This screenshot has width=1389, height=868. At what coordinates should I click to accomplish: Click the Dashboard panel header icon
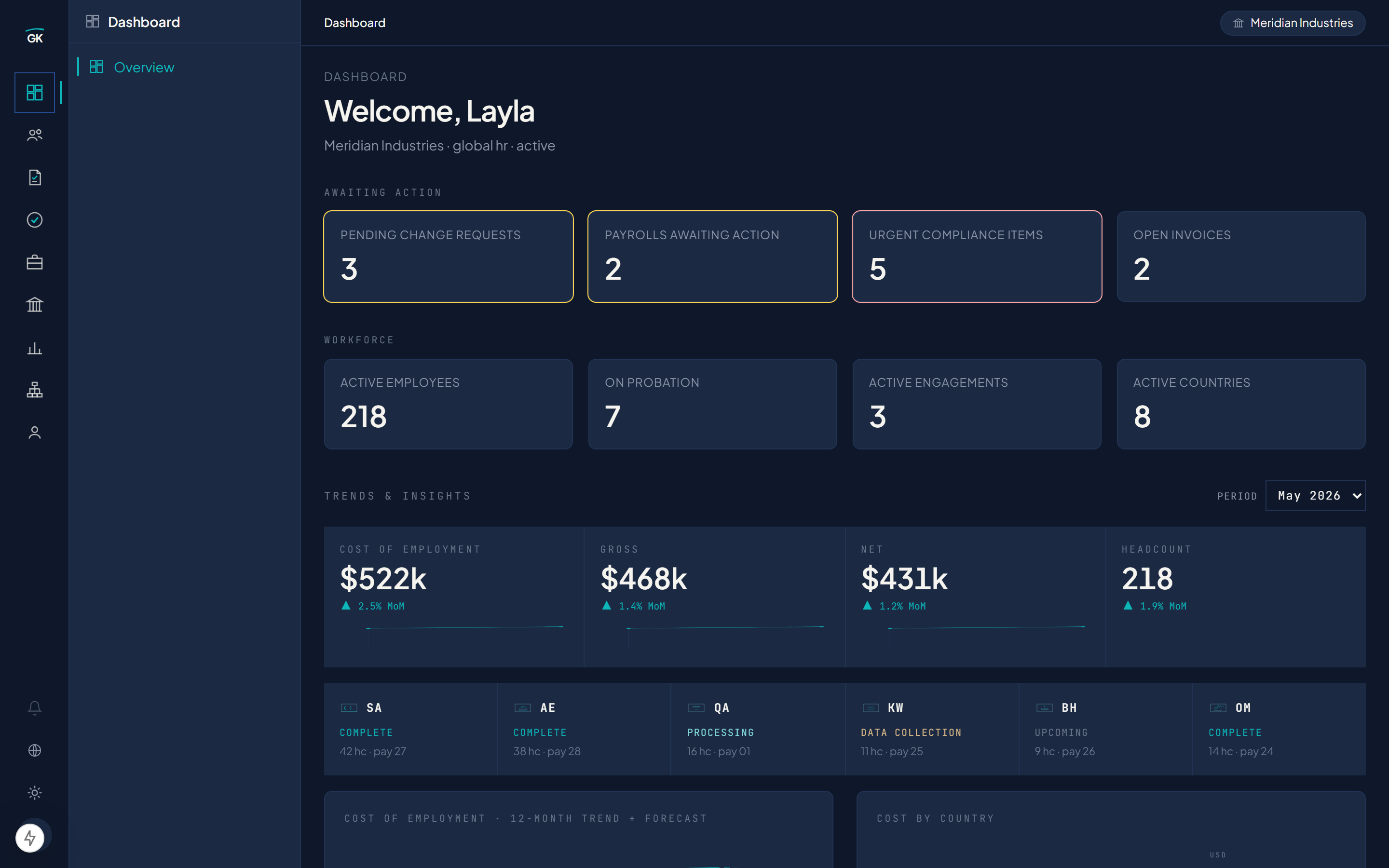93,22
